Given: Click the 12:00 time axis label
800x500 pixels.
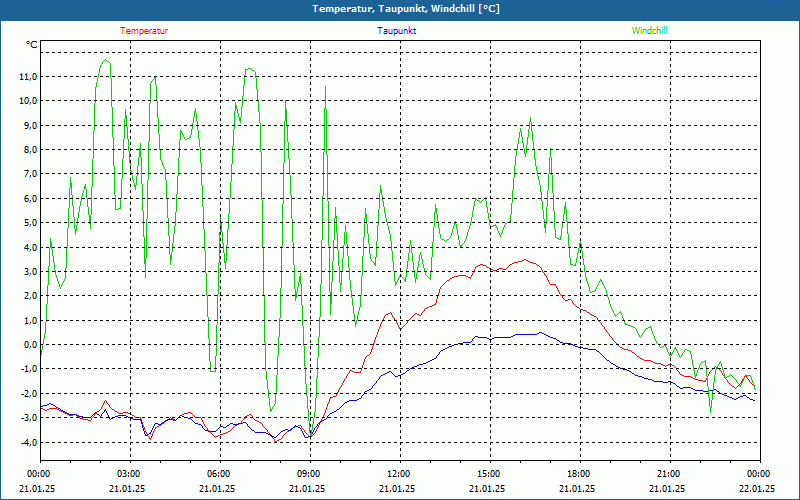Looking at the screenshot, I should [397, 473].
